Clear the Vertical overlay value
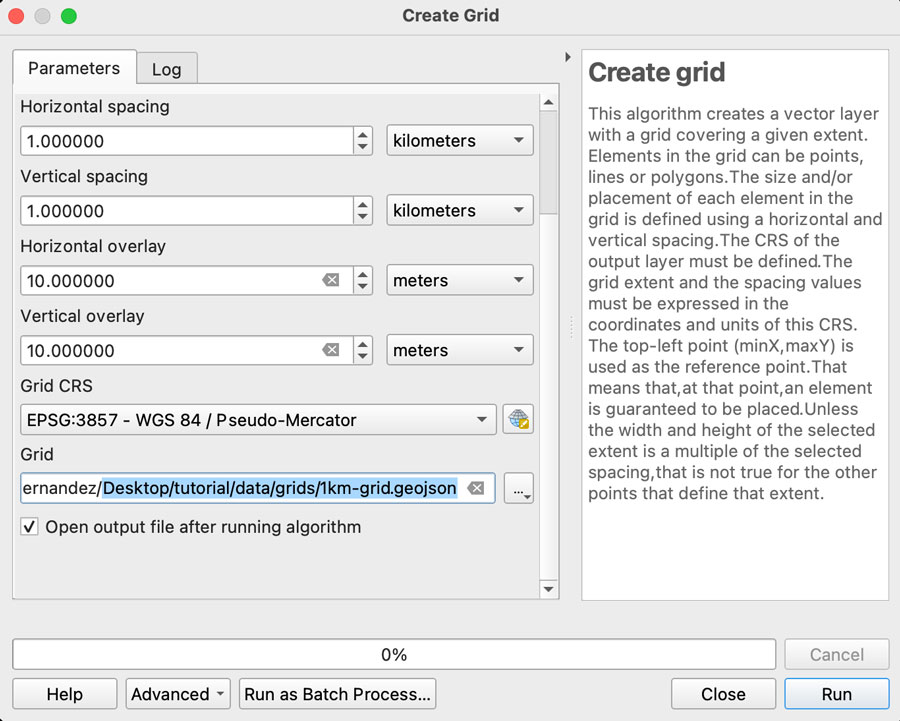Image resolution: width=900 pixels, height=721 pixels. pos(331,351)
